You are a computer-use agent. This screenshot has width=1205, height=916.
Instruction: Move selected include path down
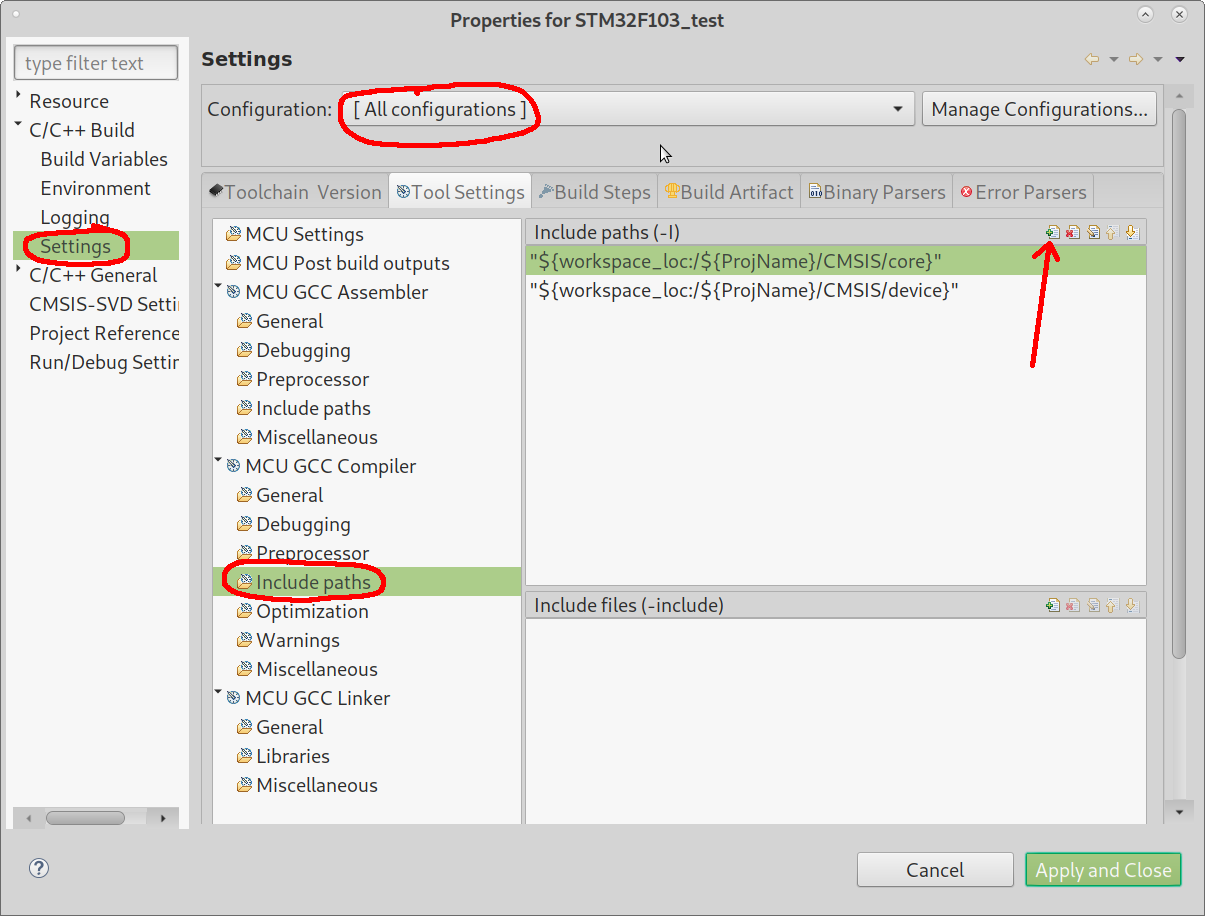pos(1131,232)
